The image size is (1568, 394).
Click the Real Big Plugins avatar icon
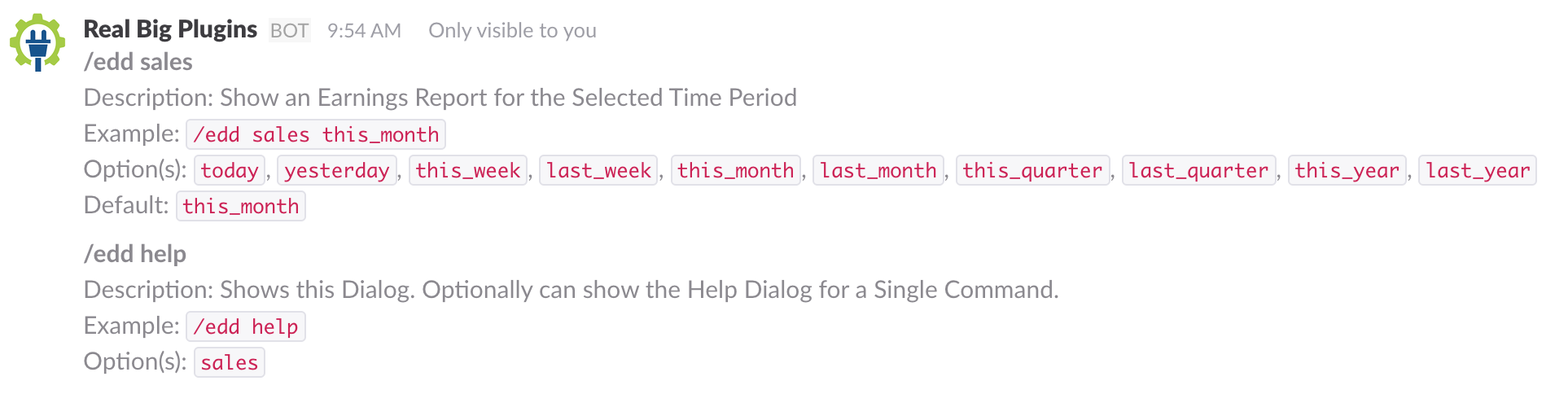tap(37, 42)
